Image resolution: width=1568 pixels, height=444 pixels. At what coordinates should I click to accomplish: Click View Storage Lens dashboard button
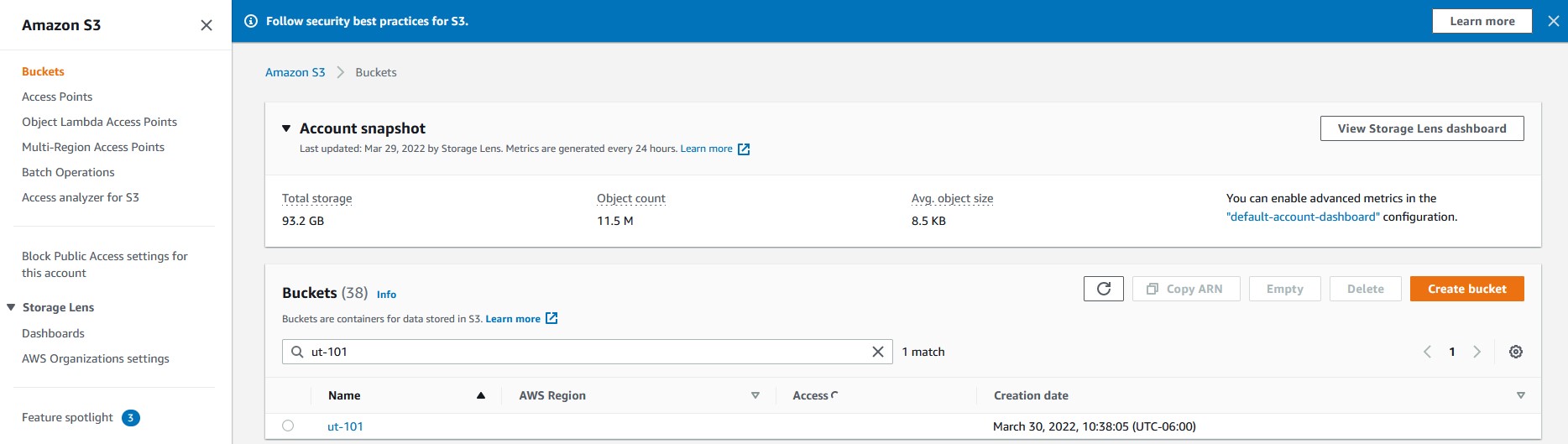coord(1422,128)
